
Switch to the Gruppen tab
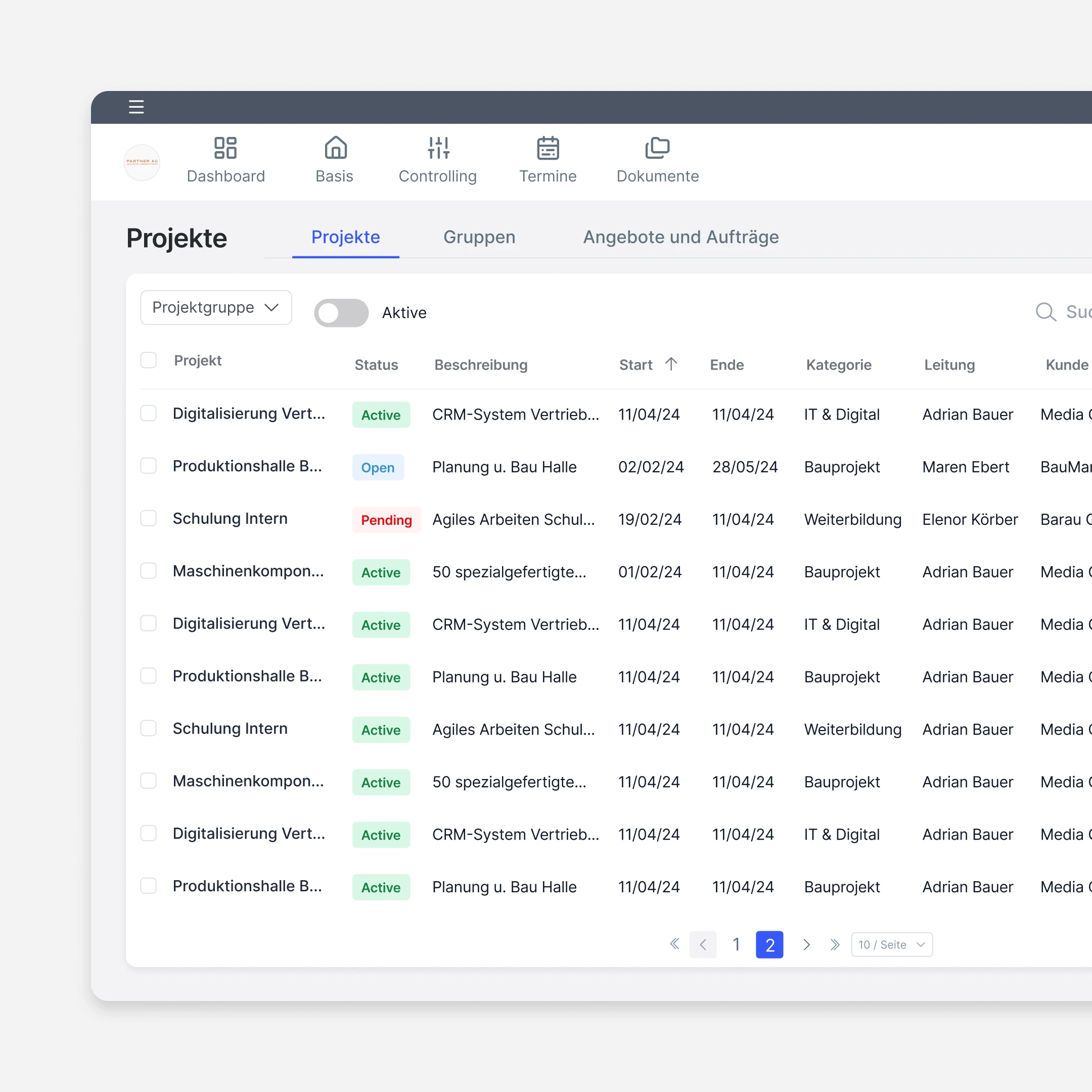tap(479, 237)
